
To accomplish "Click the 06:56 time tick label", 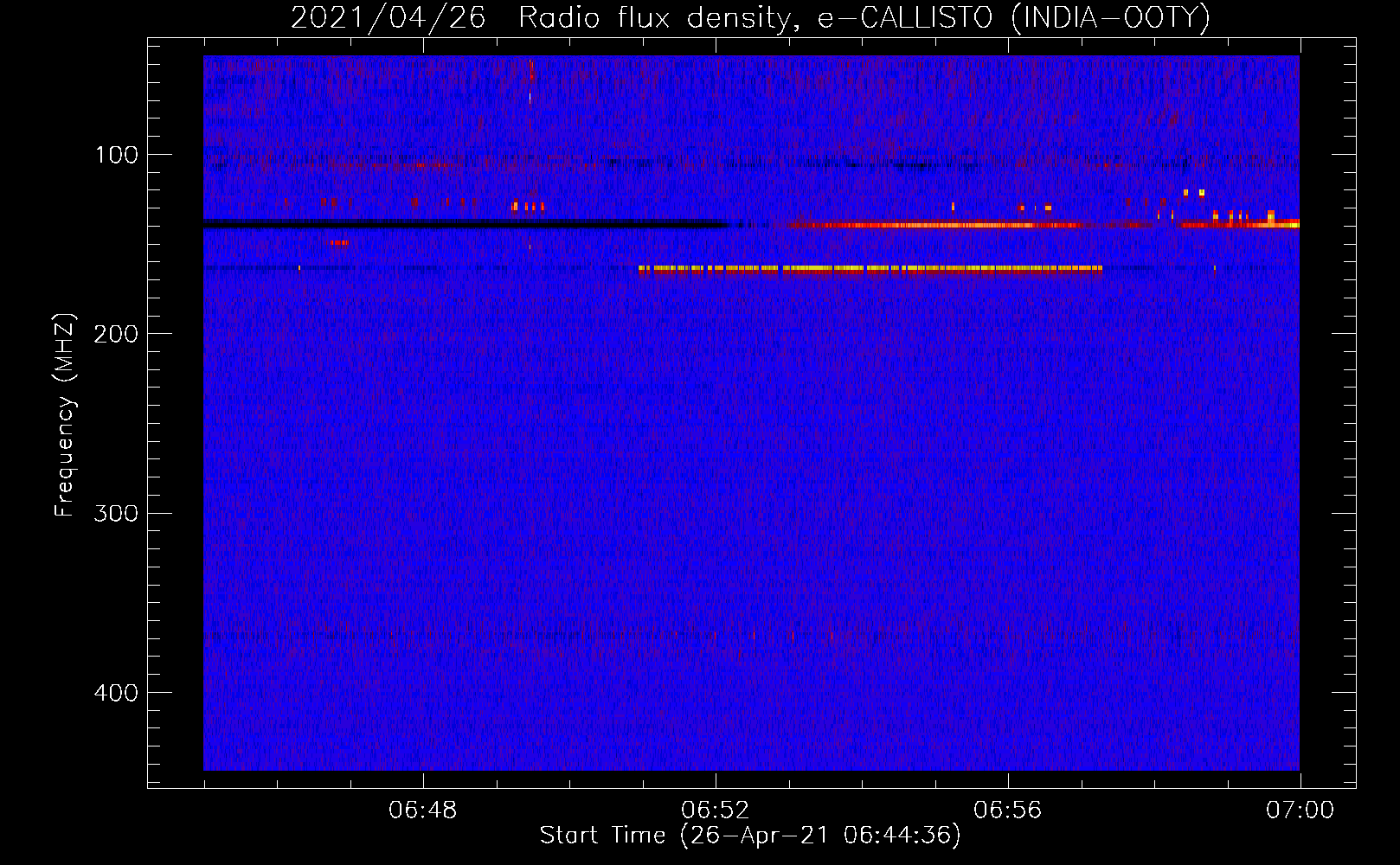I will click(1008, 811).
